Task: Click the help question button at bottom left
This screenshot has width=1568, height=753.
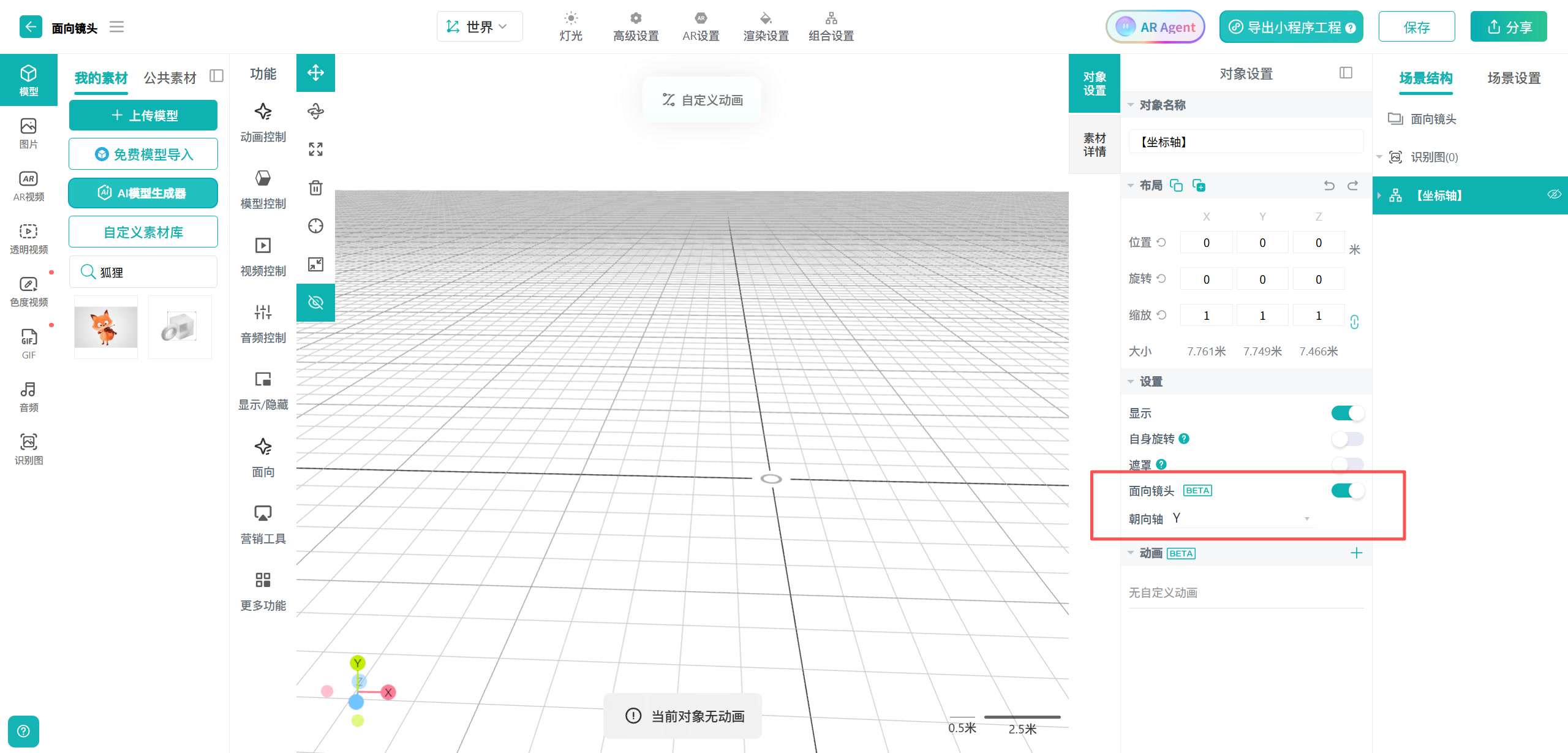Action: pos(23,731)
